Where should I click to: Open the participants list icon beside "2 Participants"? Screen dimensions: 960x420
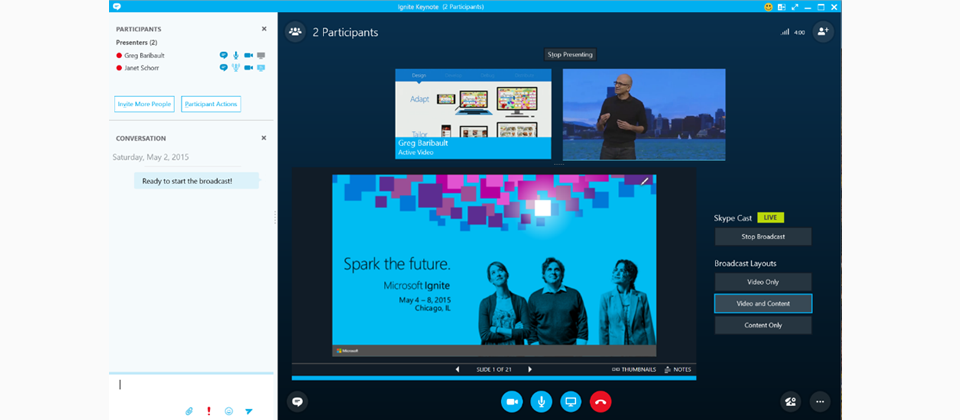click(x=295, y=32)
